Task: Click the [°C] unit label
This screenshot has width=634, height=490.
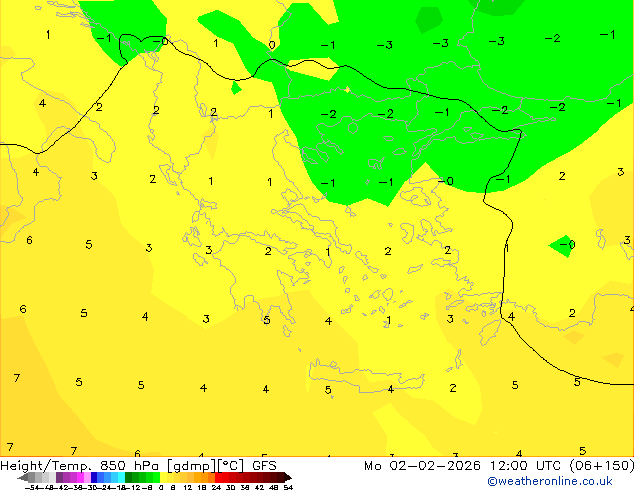Action: (231, 466)
